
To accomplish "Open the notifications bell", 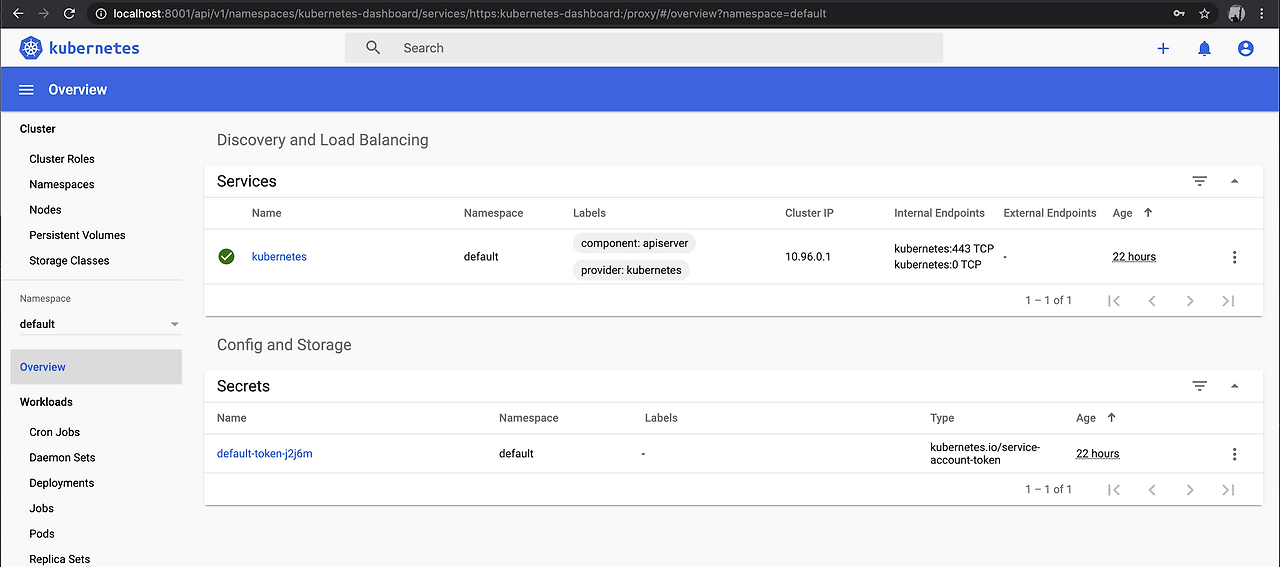I will coord(1204,48).
